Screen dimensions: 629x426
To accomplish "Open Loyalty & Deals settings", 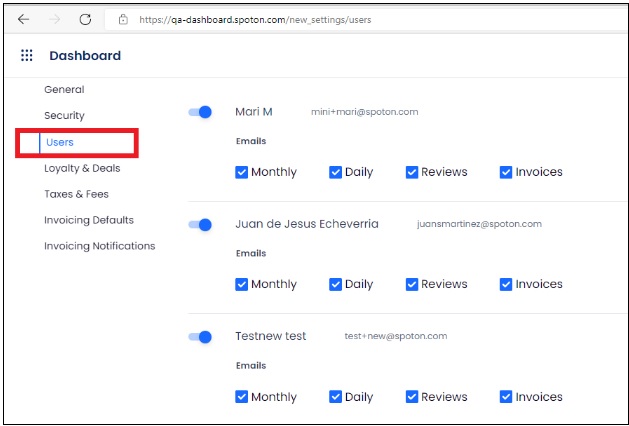I will 82,168.
